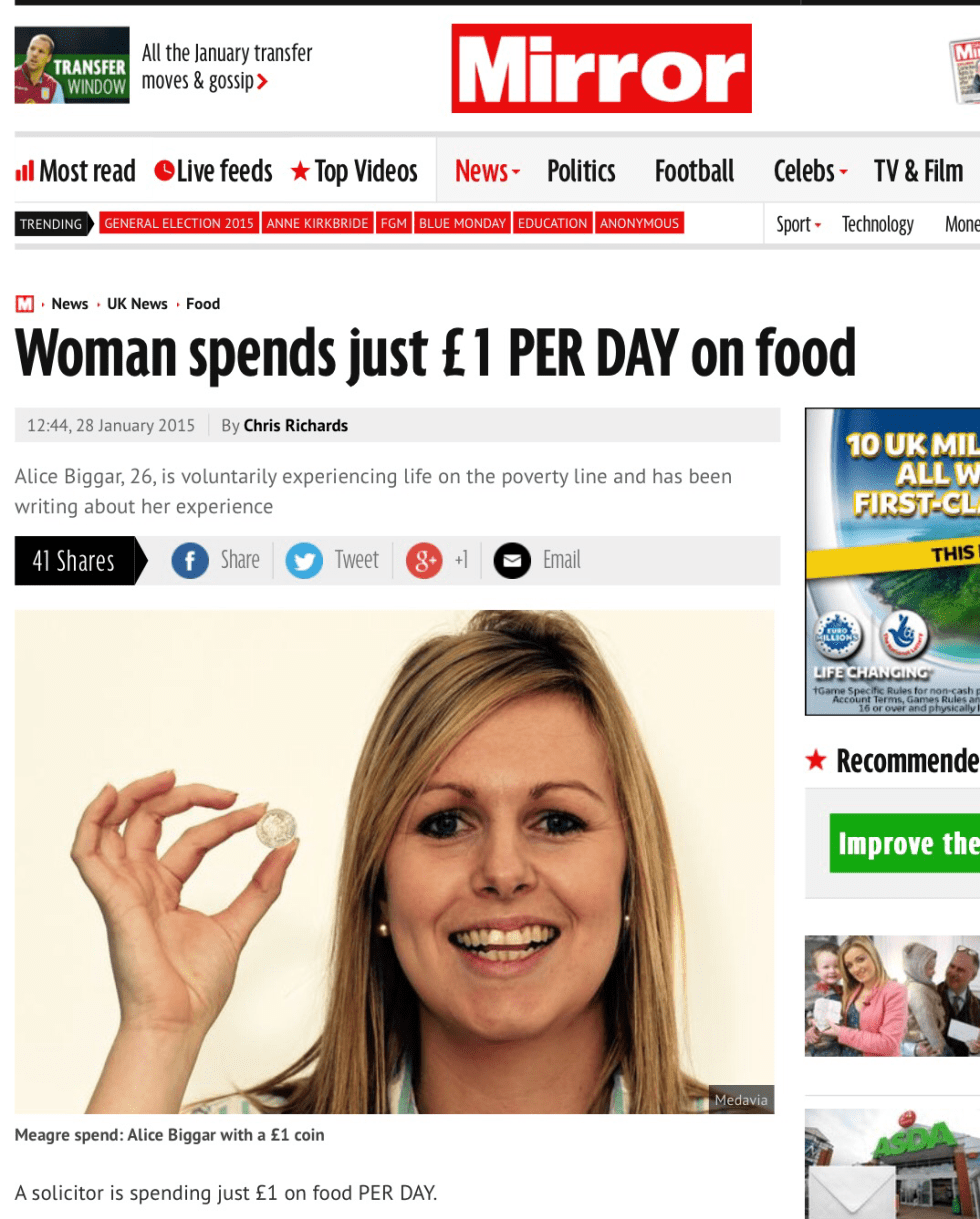Open the Football section
This screenshot has width=980, height=1219.
[x=694, y=171]
